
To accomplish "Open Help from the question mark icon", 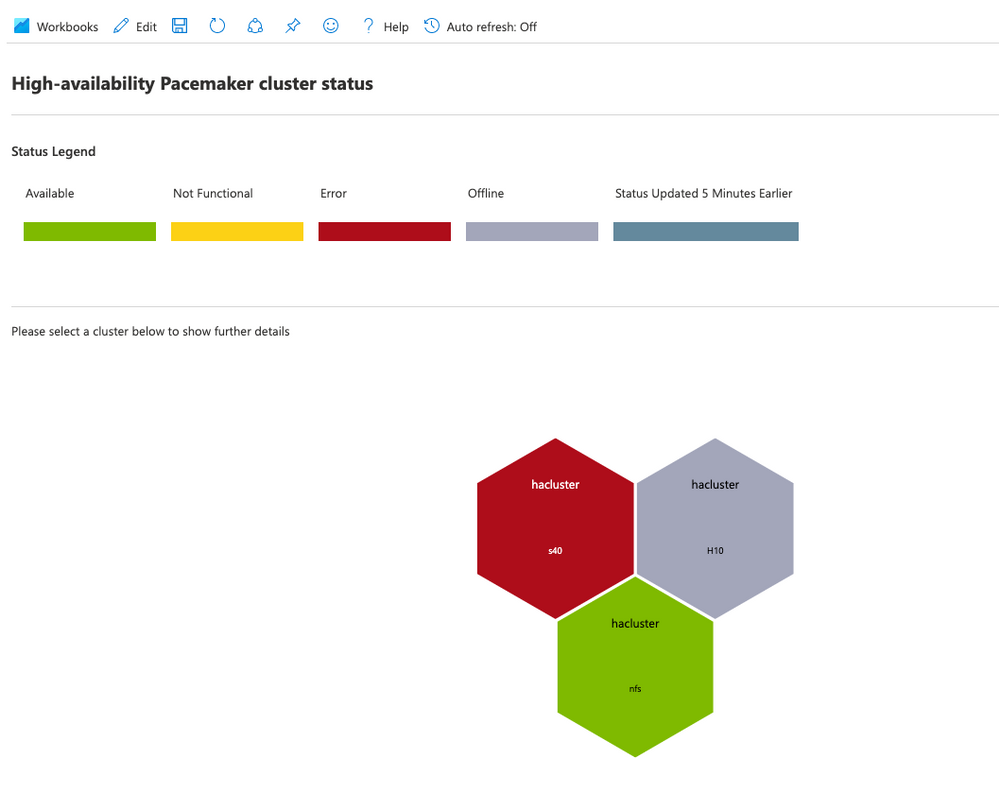I will tap(368, 26).
